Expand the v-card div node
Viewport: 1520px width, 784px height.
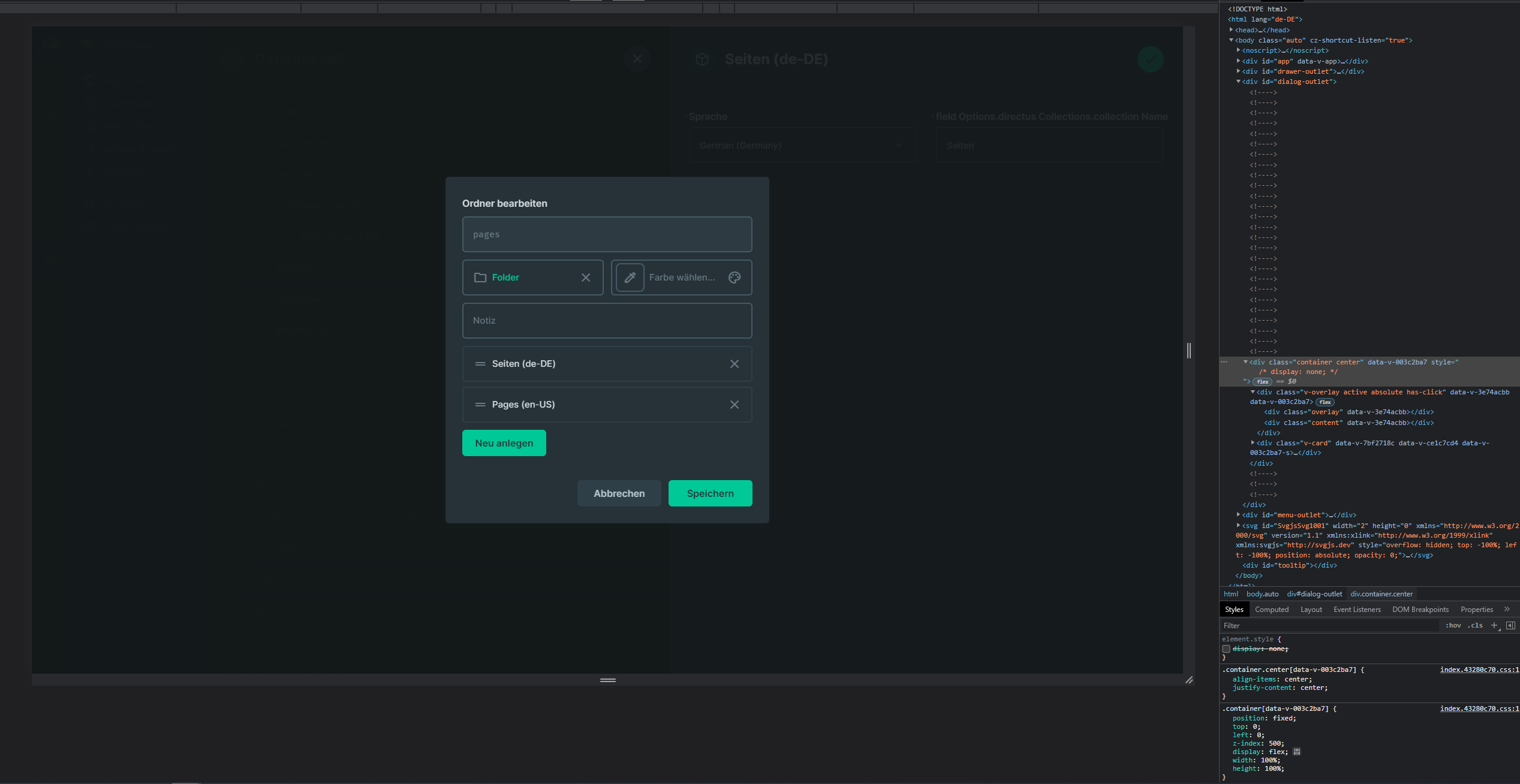[1253, 443]
